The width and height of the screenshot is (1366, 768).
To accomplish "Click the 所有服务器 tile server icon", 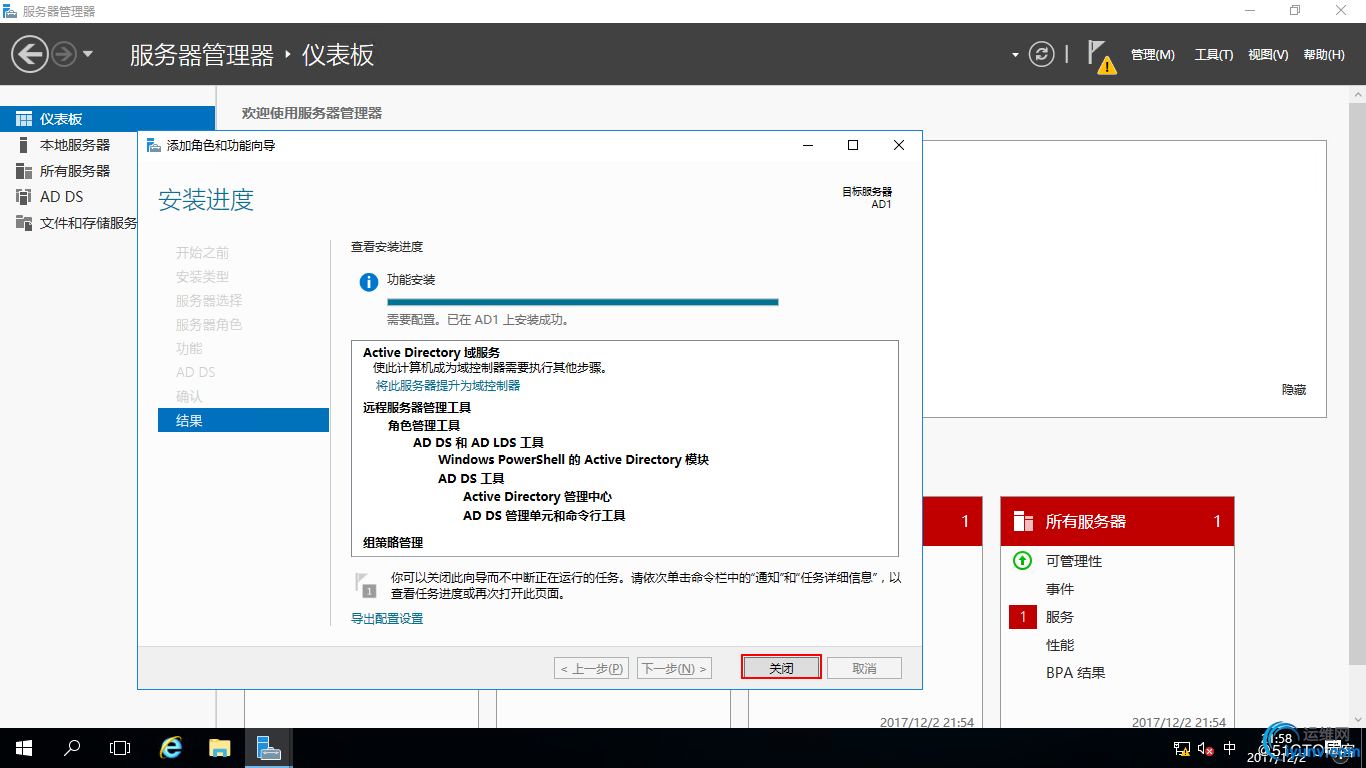I will click(1023, 521).
